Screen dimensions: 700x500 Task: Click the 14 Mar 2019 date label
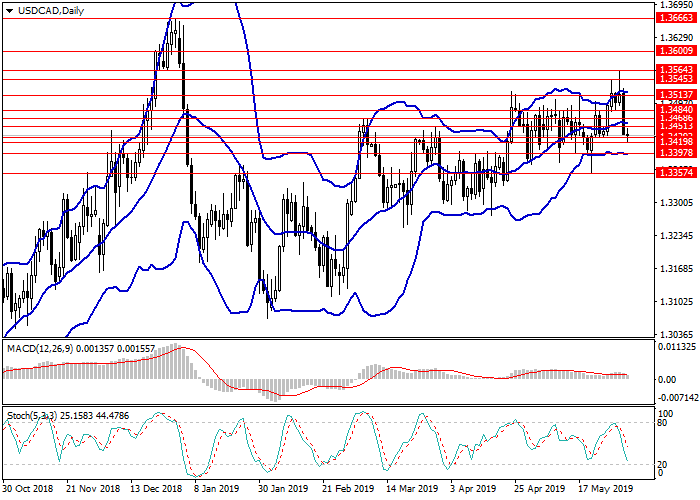click(x=408, y=490)
